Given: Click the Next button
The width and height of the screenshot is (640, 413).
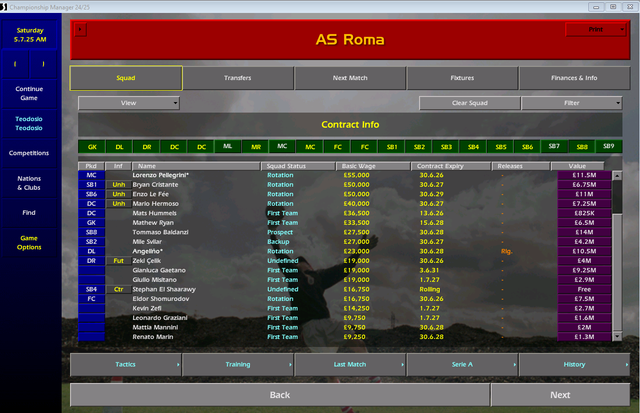Looking at the screenshot, I should (560, 395).
